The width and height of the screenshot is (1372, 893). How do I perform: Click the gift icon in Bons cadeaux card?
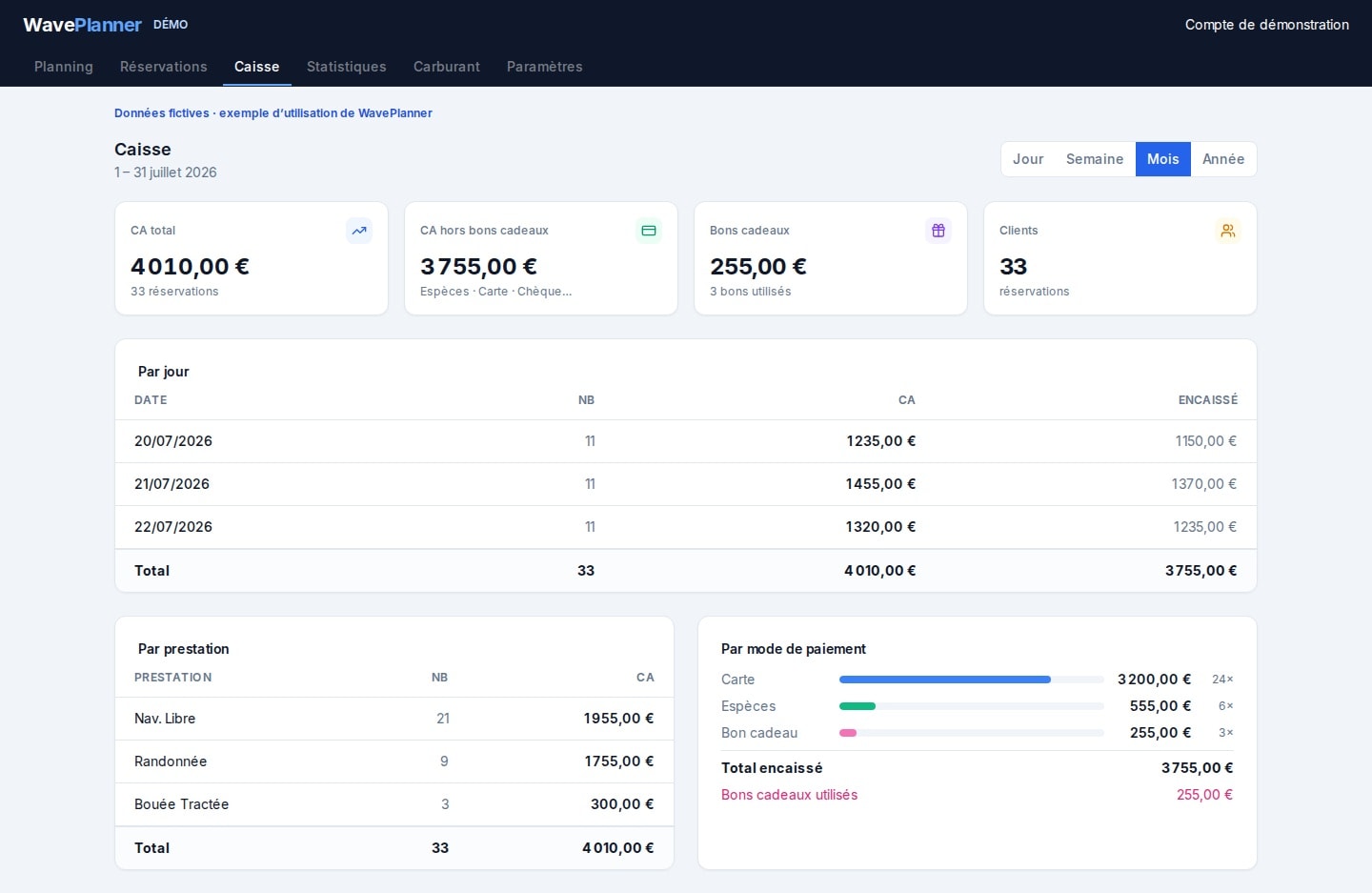(x=938, y=231)
